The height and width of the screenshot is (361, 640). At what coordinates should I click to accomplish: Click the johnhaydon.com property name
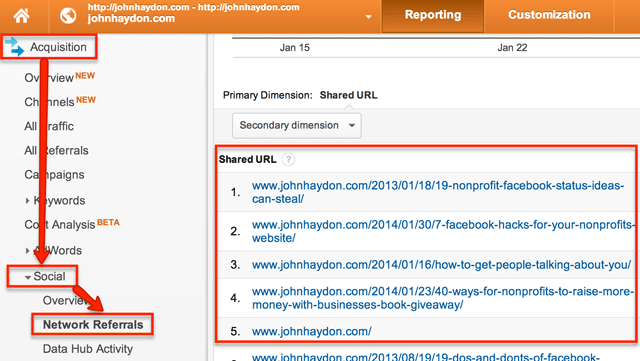pyautogui.click(x=131, y=19)
